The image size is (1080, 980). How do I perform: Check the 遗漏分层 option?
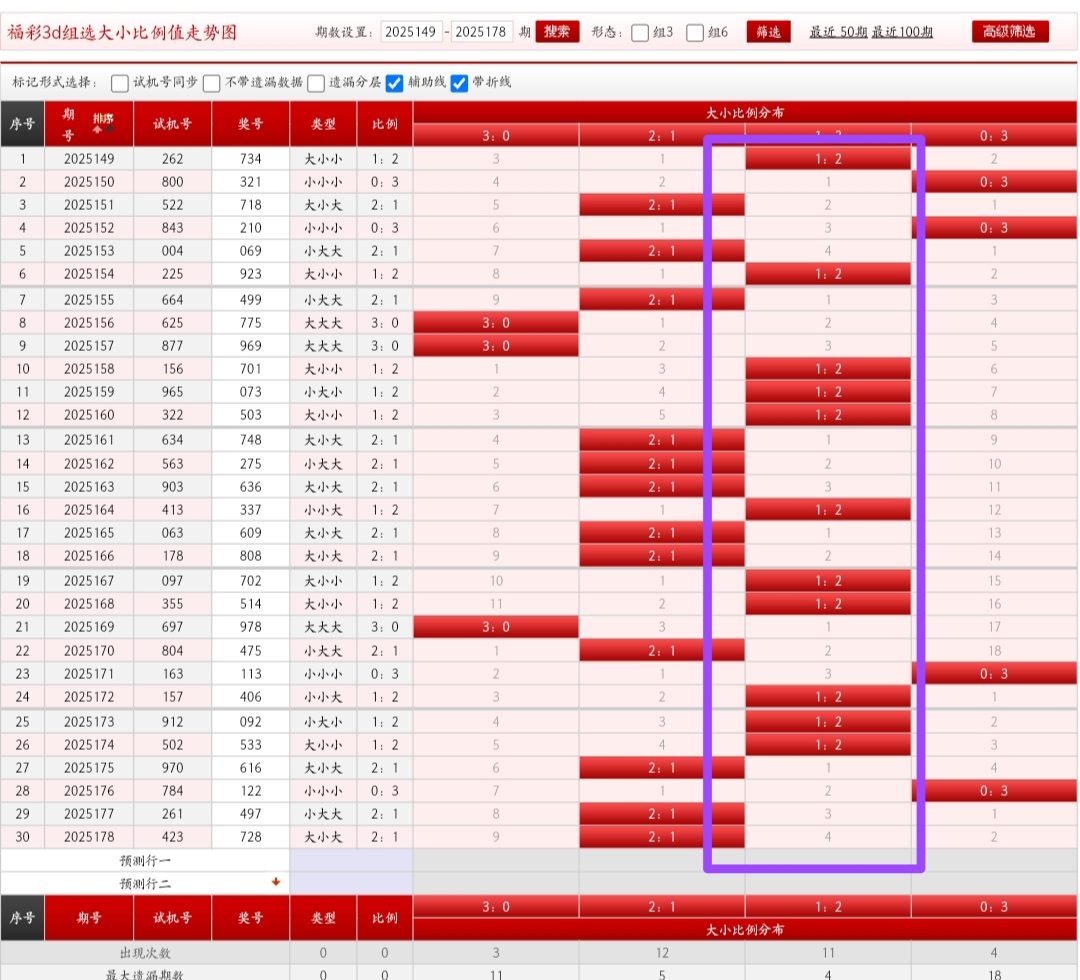pos(316,83)
